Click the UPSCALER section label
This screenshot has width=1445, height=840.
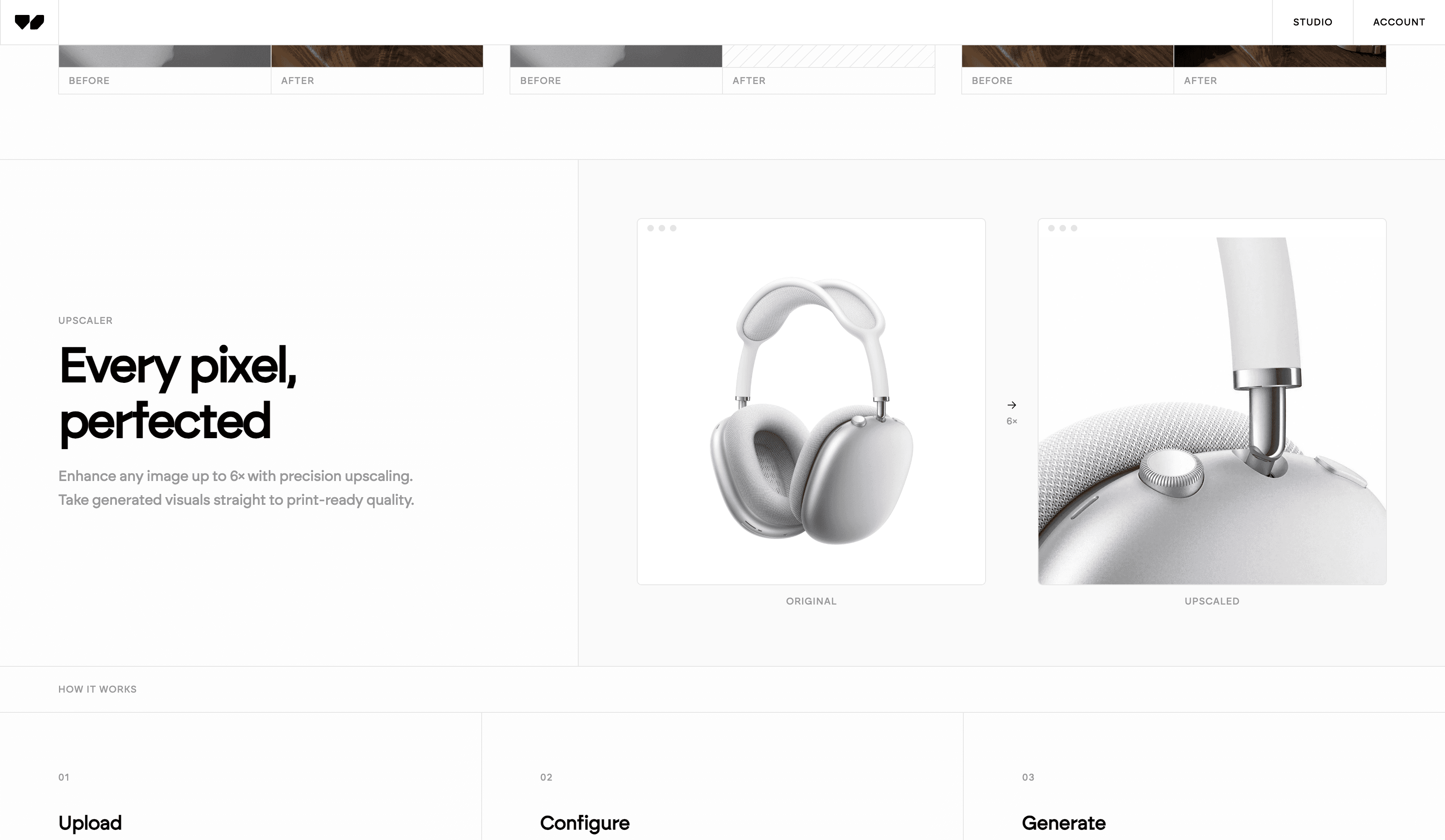[x=85, y=320]
